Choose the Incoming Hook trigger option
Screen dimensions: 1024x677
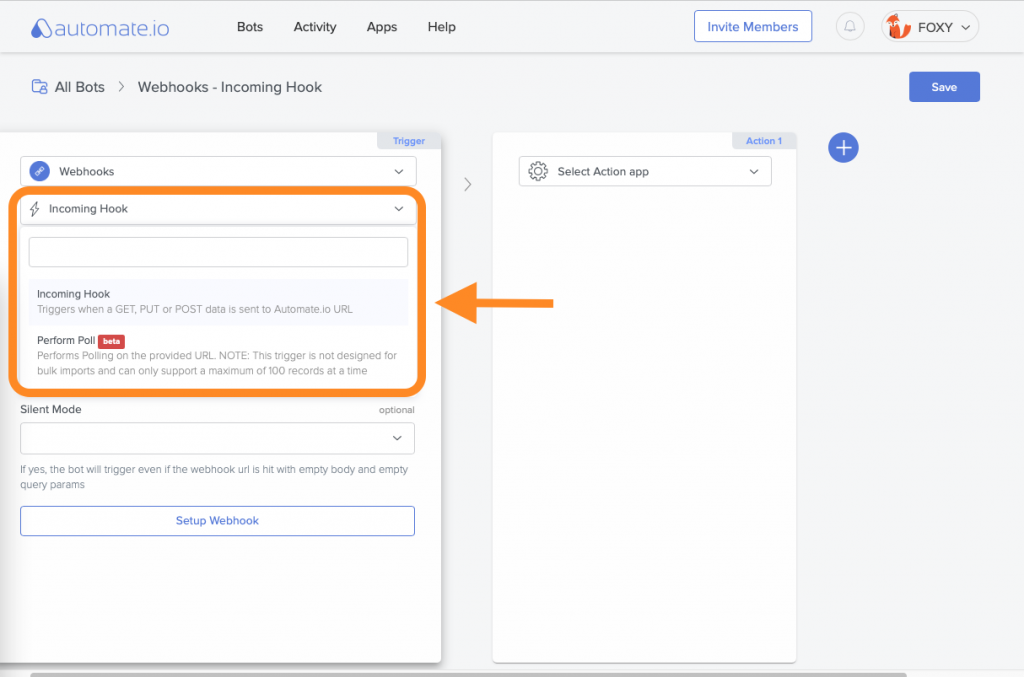[218, 302]
